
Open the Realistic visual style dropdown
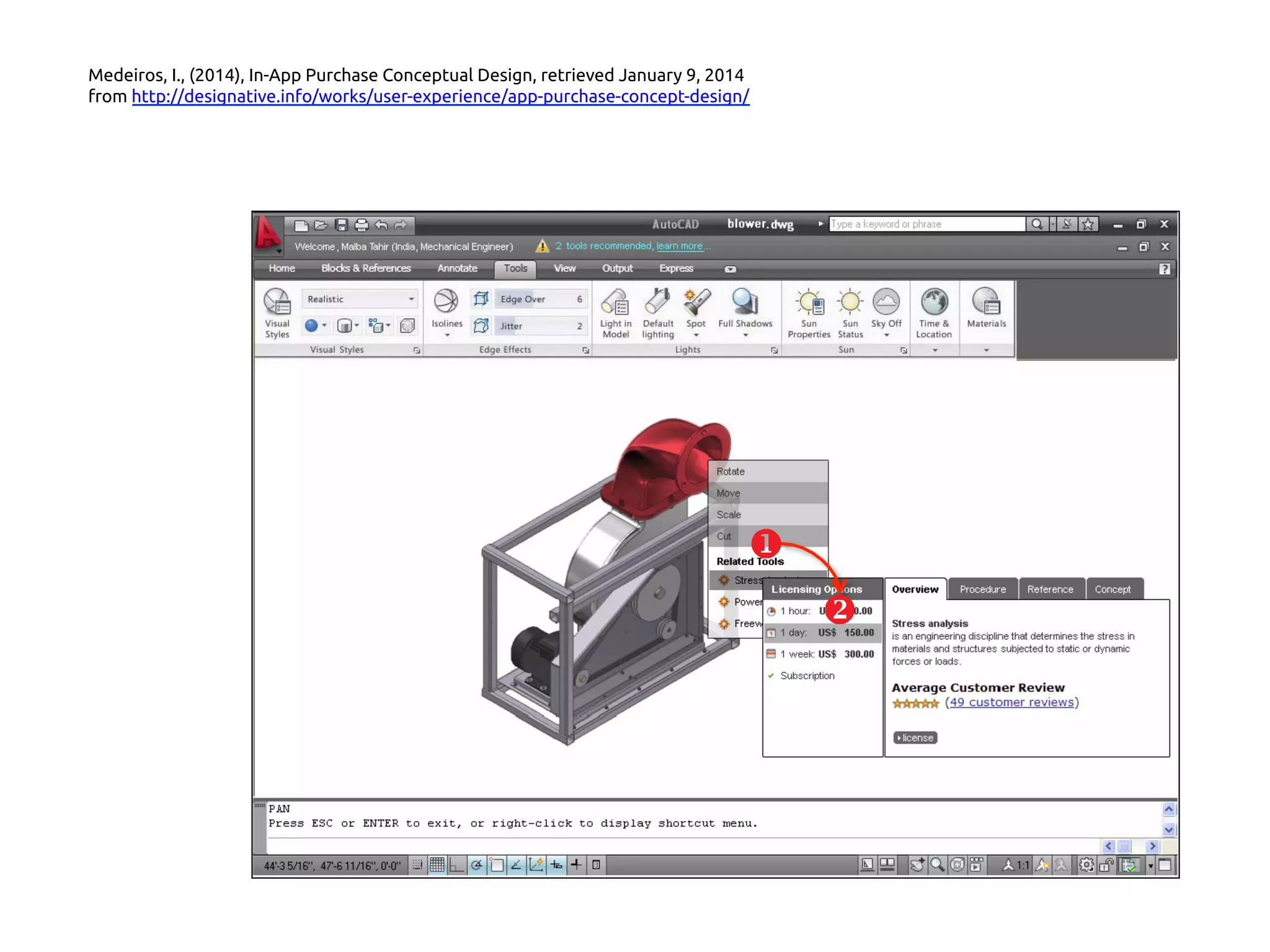coord(411,299)
